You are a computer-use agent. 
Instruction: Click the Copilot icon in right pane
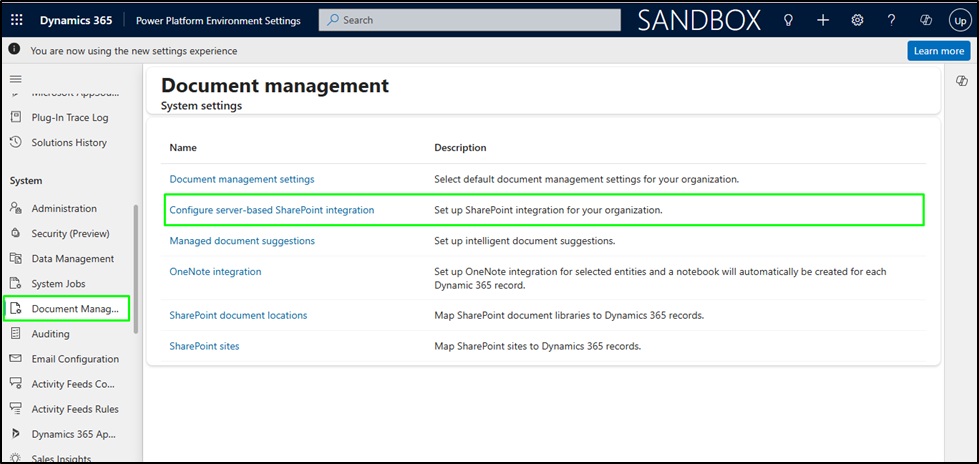[x=961, y=81]
